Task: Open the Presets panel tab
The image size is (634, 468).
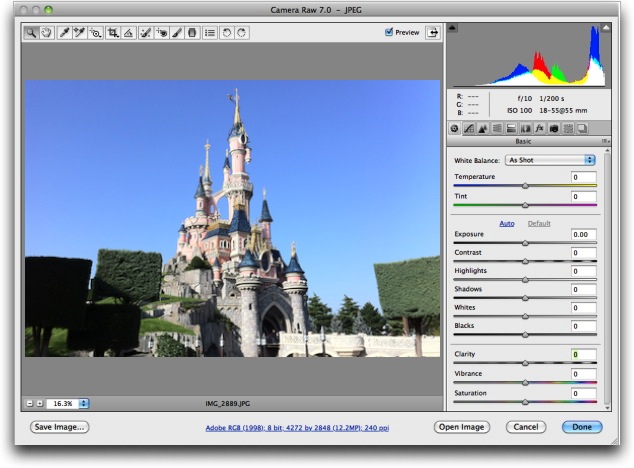Action: click(568, 129)
